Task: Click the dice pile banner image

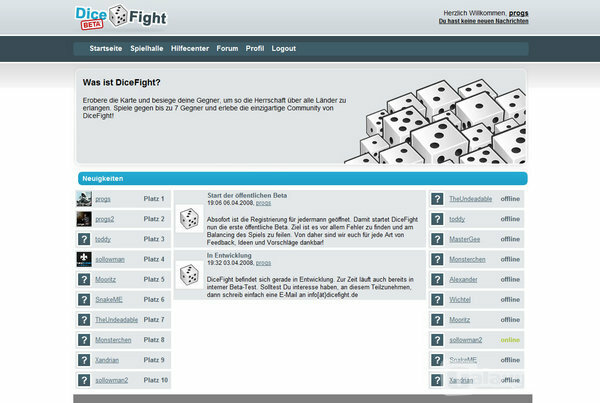Action: coord(435,122)
